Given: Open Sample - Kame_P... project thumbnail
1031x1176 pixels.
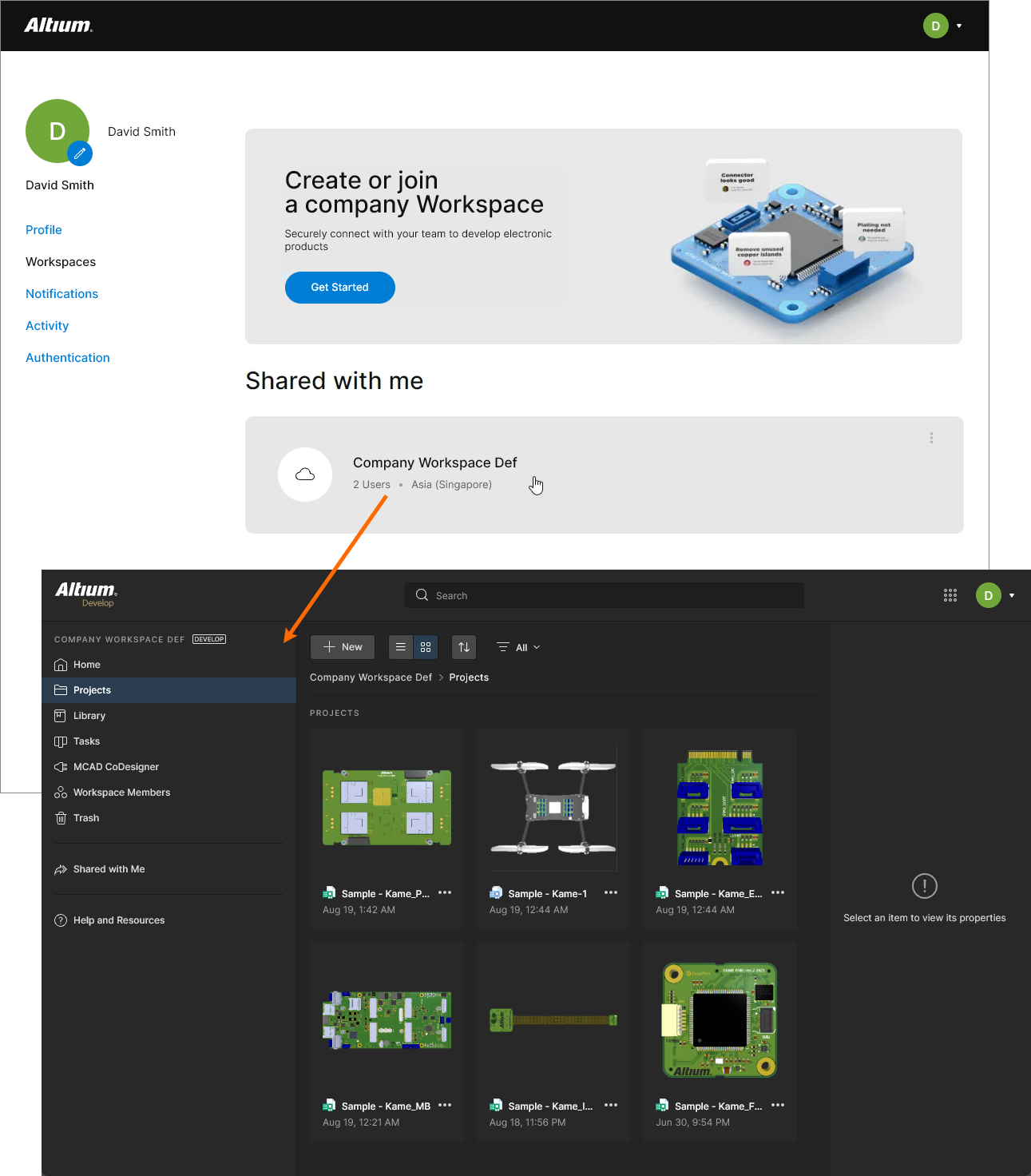Looking at the screenshot, I should [x=387, y=807].
